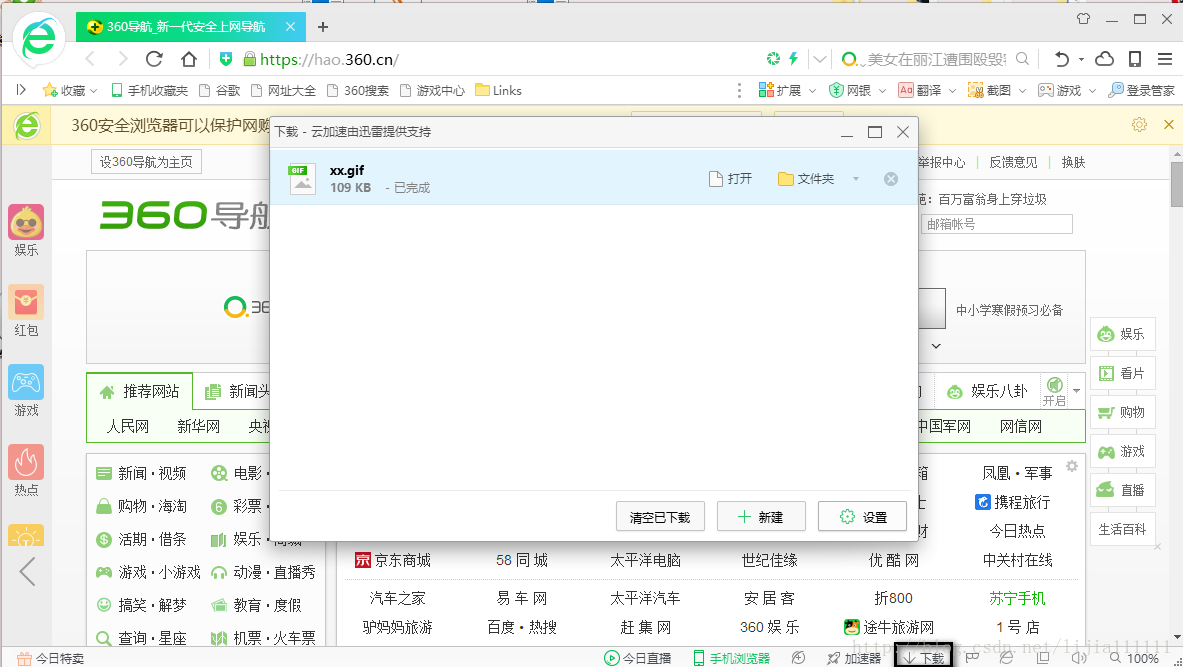Click the 登录管家 toolbar item
Screen dimensions: 1183x667
pos(1142,91)
